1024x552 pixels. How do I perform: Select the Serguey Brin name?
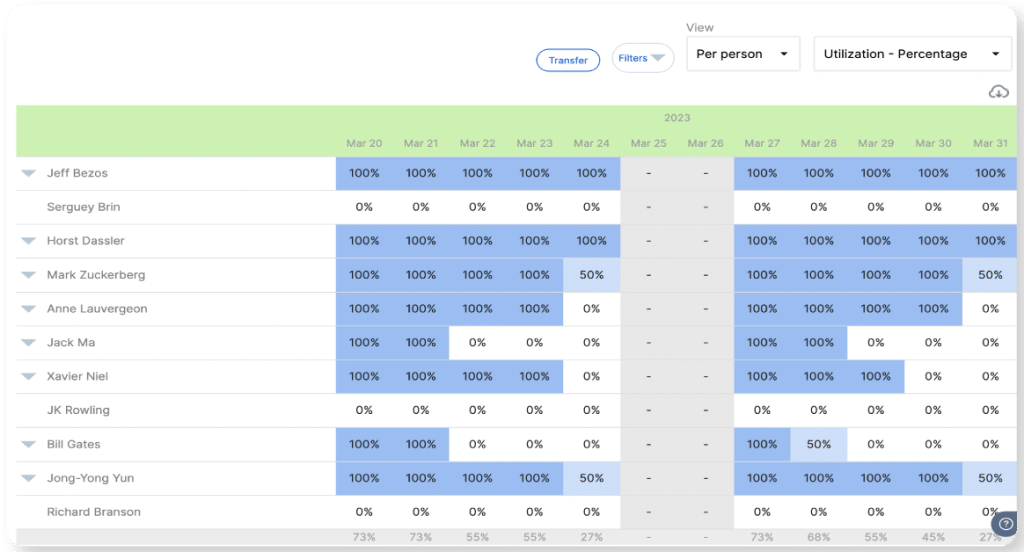pyautogui.click(x=83, y=207)
